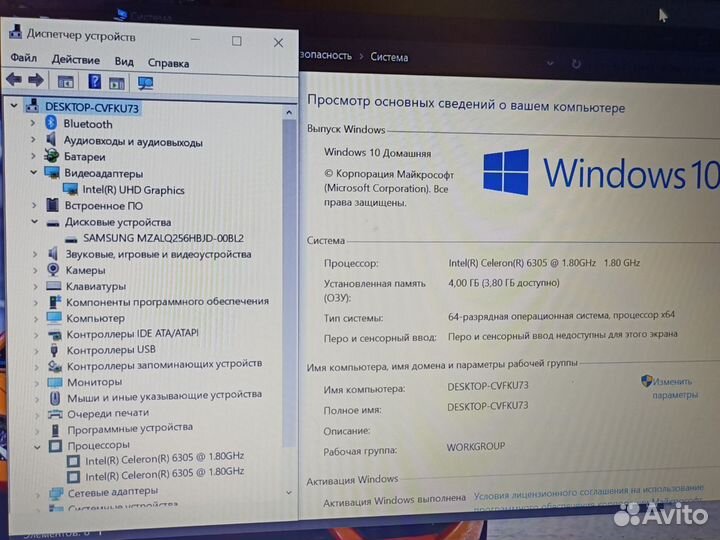Minimize the Device Manager window

point(195,40)
